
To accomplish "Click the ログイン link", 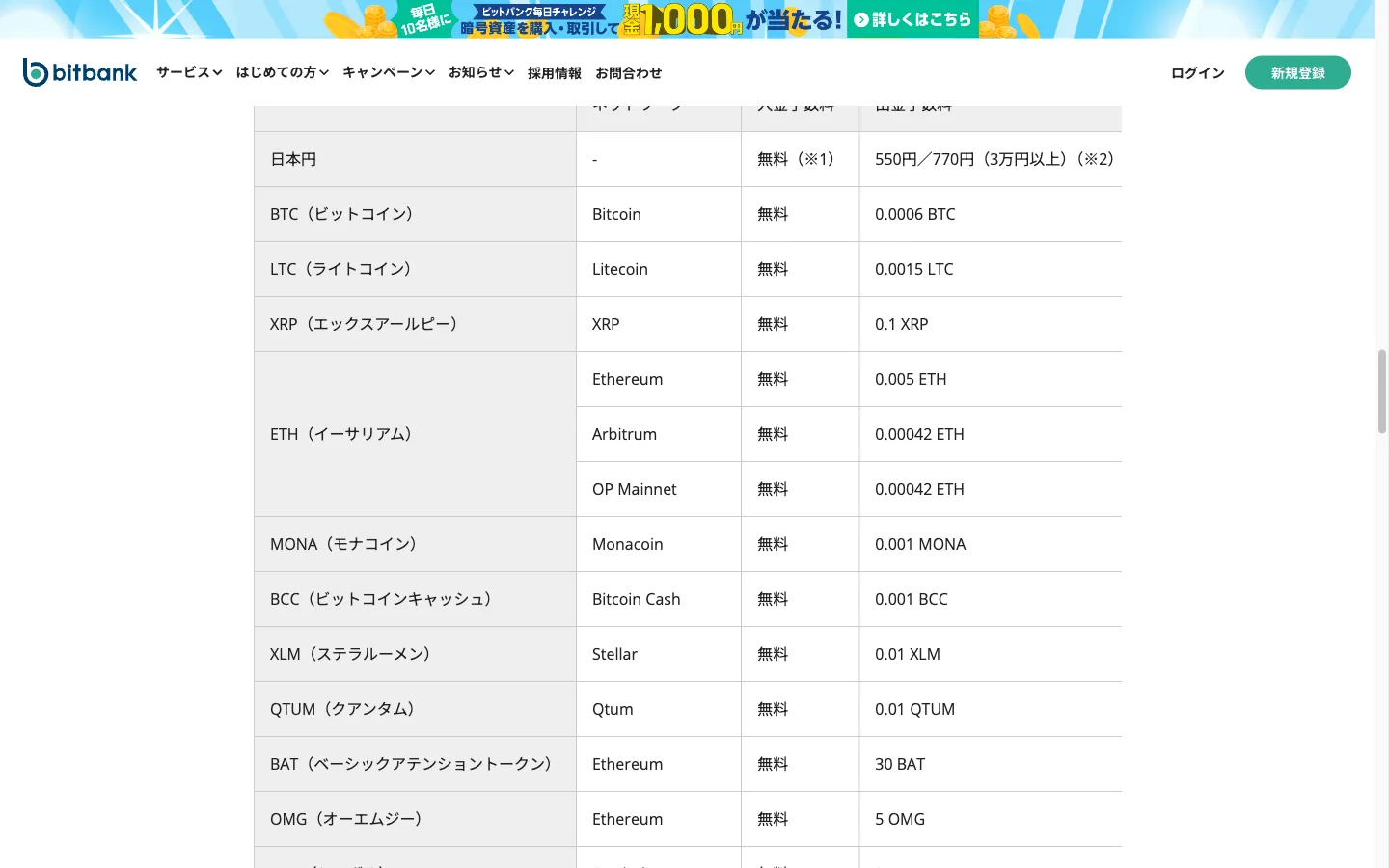I will (1198, 73).
